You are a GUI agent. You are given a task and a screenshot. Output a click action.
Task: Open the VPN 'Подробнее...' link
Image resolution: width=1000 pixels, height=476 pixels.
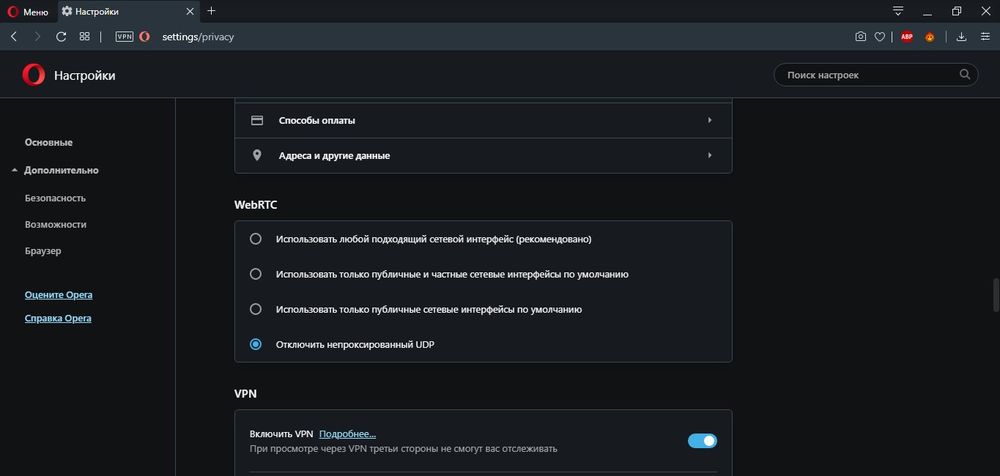(x=347, y=434)
